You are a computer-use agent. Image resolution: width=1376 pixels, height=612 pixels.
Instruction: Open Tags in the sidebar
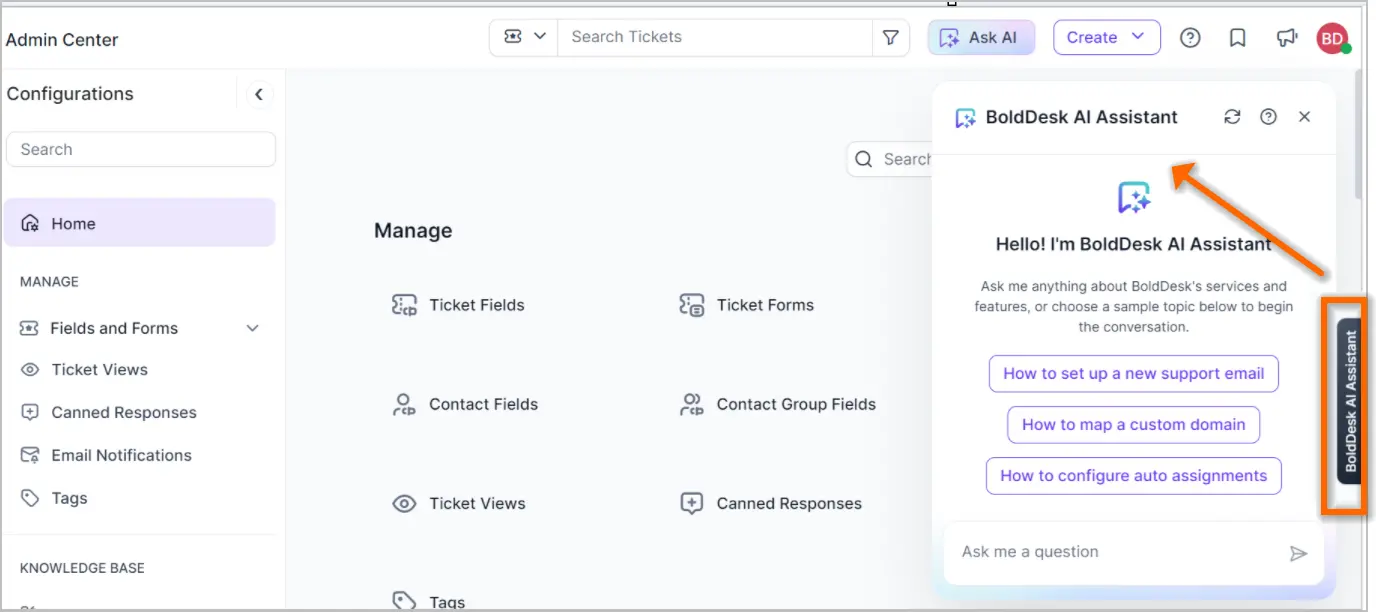(70, 498)
